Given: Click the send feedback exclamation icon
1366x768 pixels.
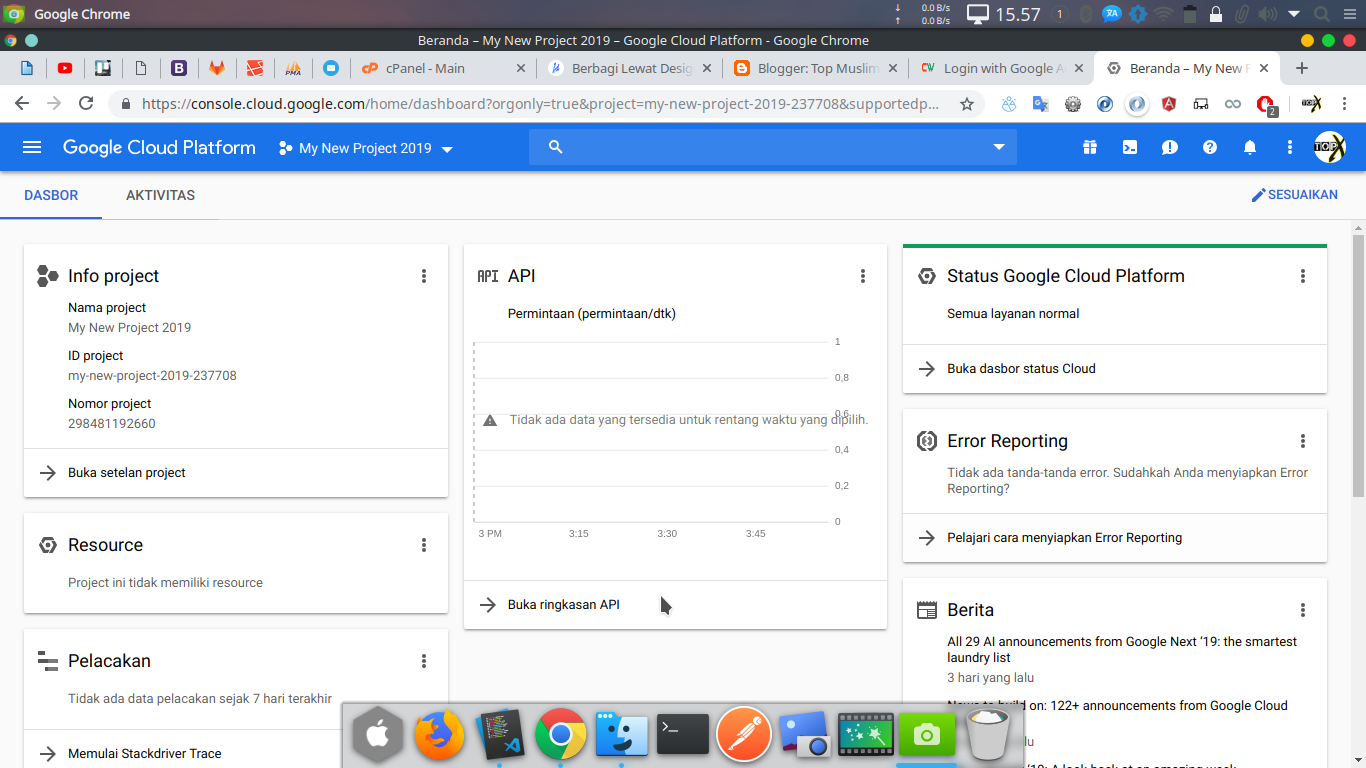Looking at the screenshot, I should coord(1169,148).
